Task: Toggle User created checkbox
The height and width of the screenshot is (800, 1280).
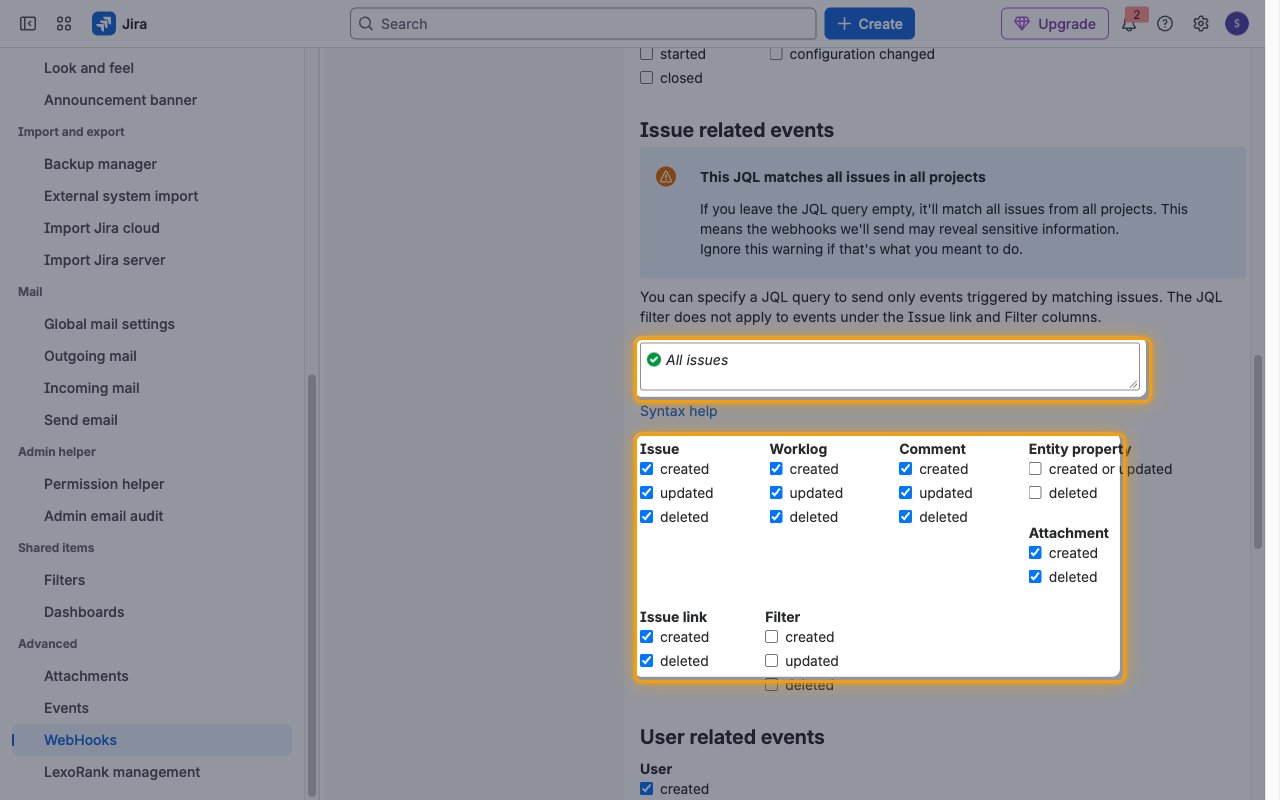Action: pyautogui.click(x=646, y=788)
